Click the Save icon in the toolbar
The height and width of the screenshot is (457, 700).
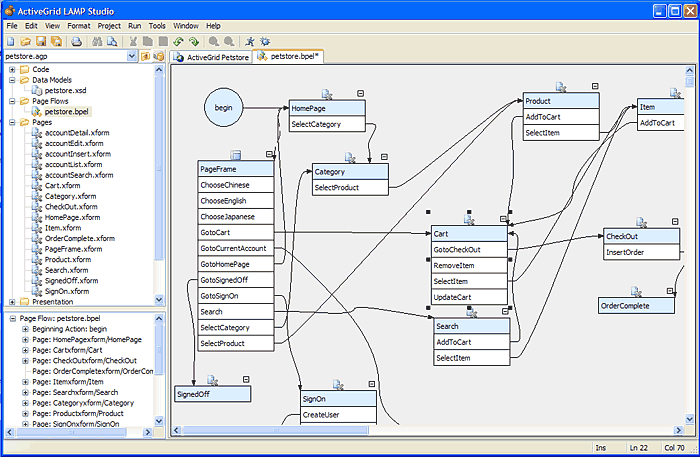click(x=41, y=41)
